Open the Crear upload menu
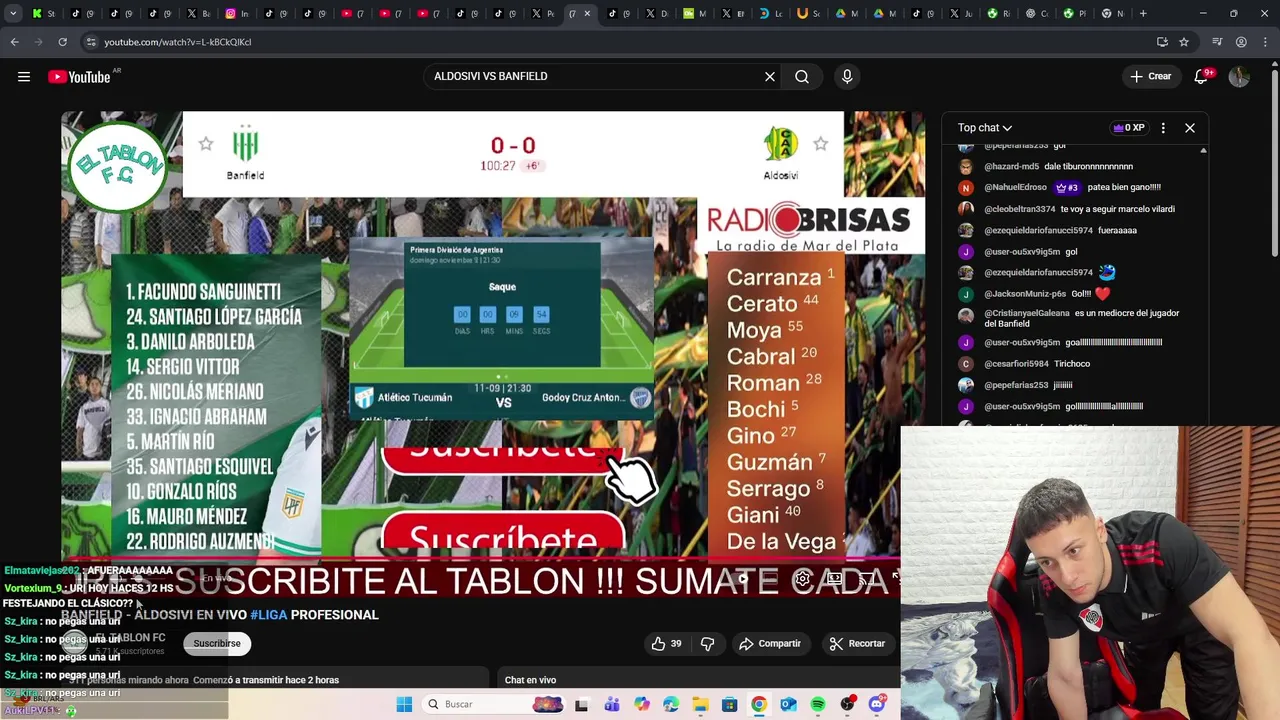1280x720 pixels. coord(1151,76)
